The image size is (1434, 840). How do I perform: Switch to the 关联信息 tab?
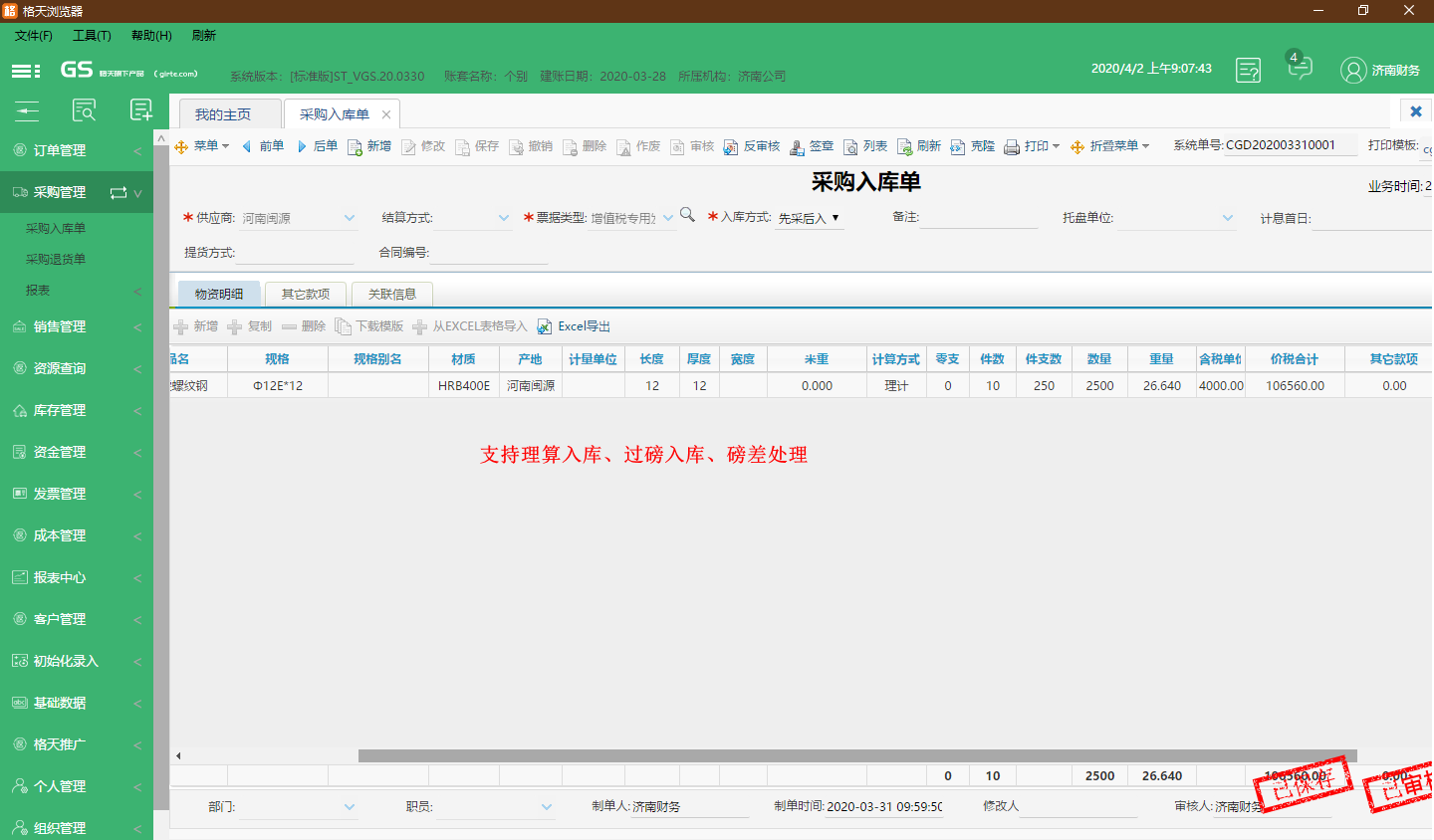pyautogui.click(x=392, y=294)
